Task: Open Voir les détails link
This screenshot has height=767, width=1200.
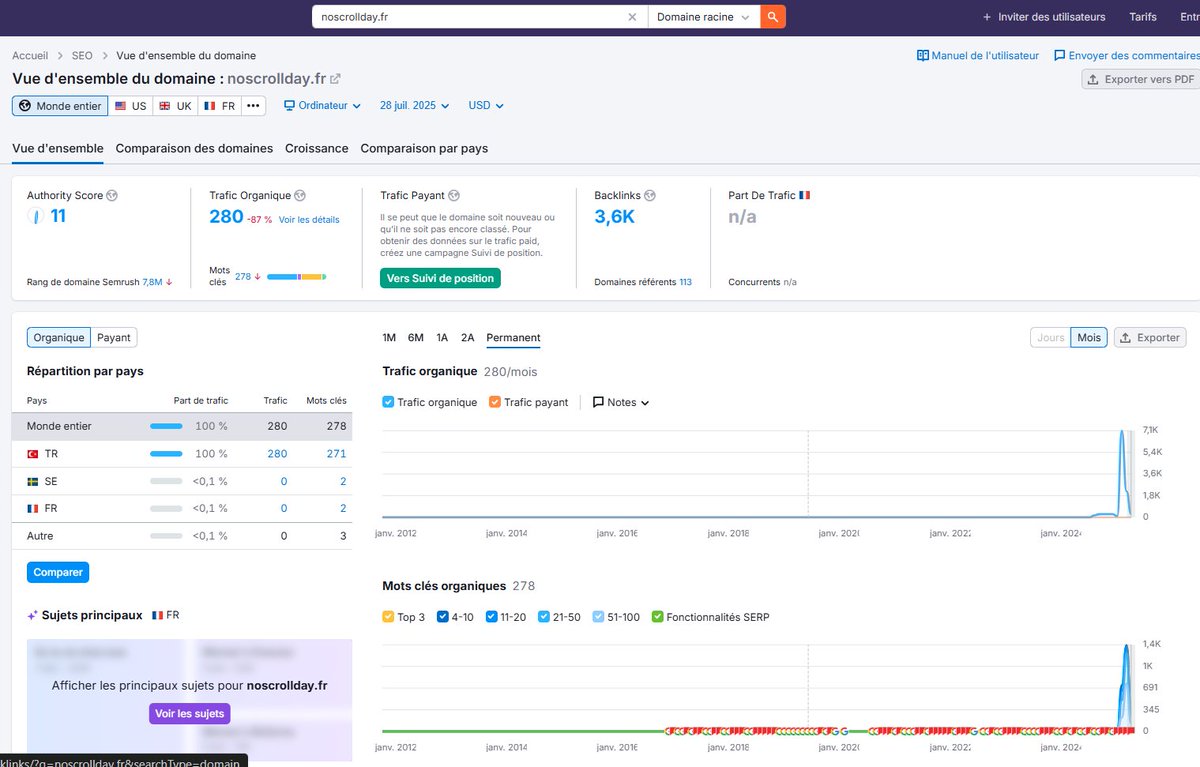Action: click(309, 220)
